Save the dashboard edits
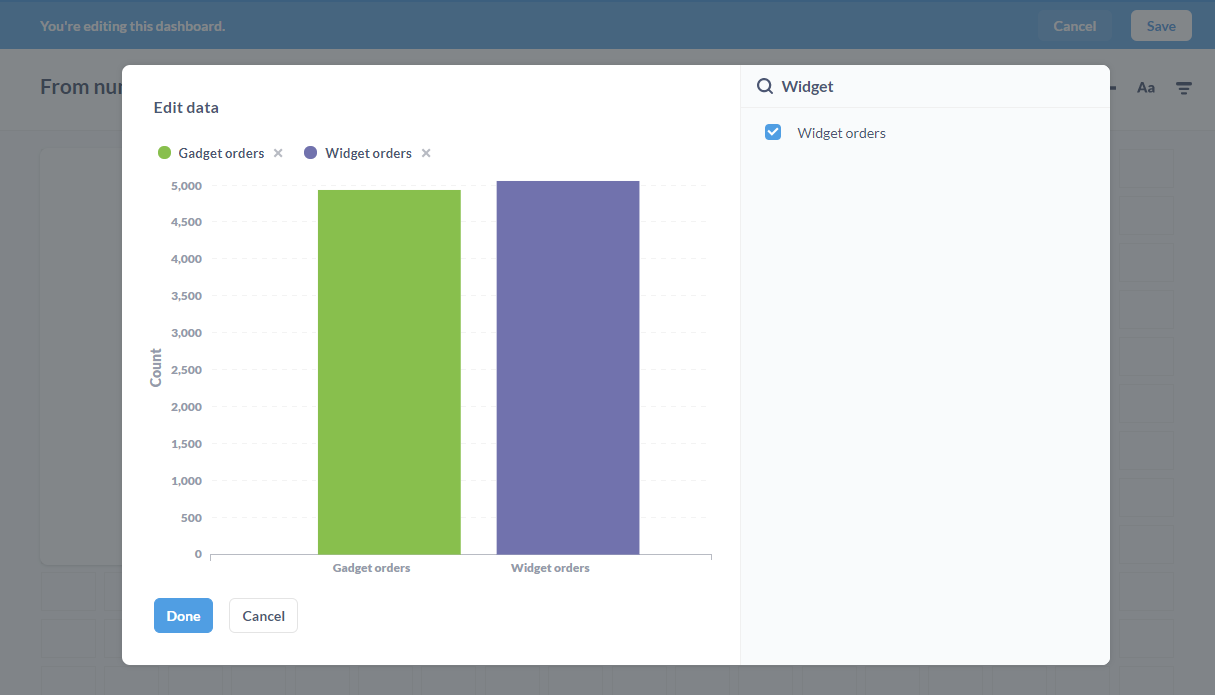The width and height of the screenshot is (1215, 695). point(1160,26)
